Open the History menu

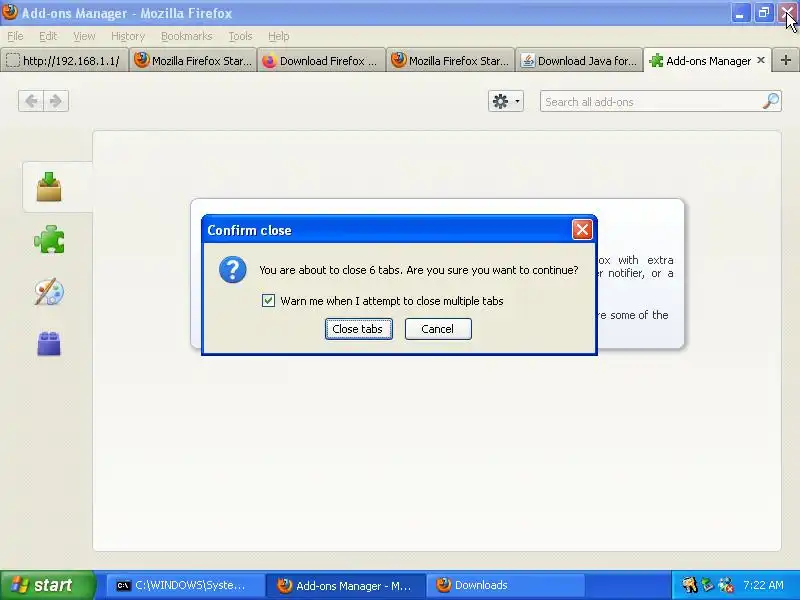[x=128, y=36]
